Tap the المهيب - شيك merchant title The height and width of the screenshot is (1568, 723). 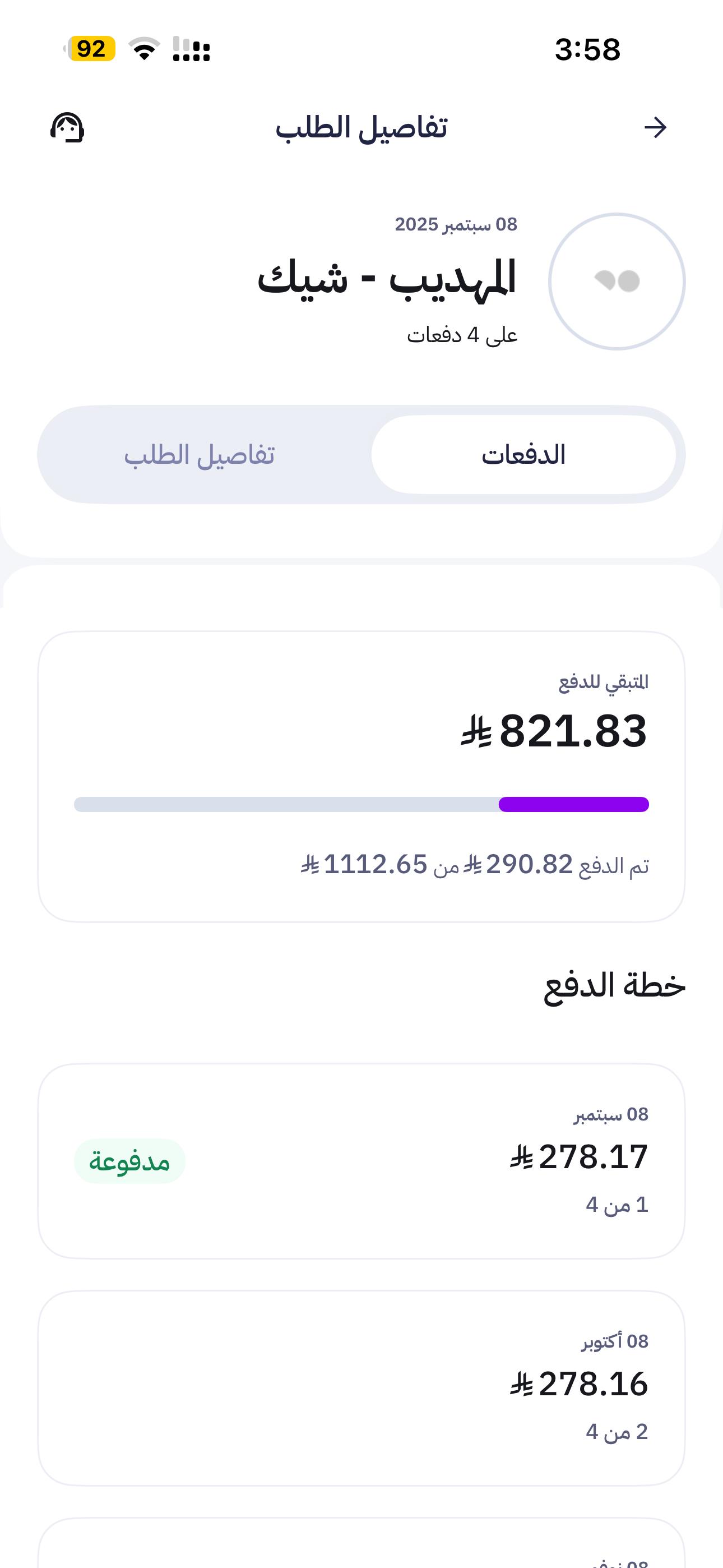tap(387, 278)
